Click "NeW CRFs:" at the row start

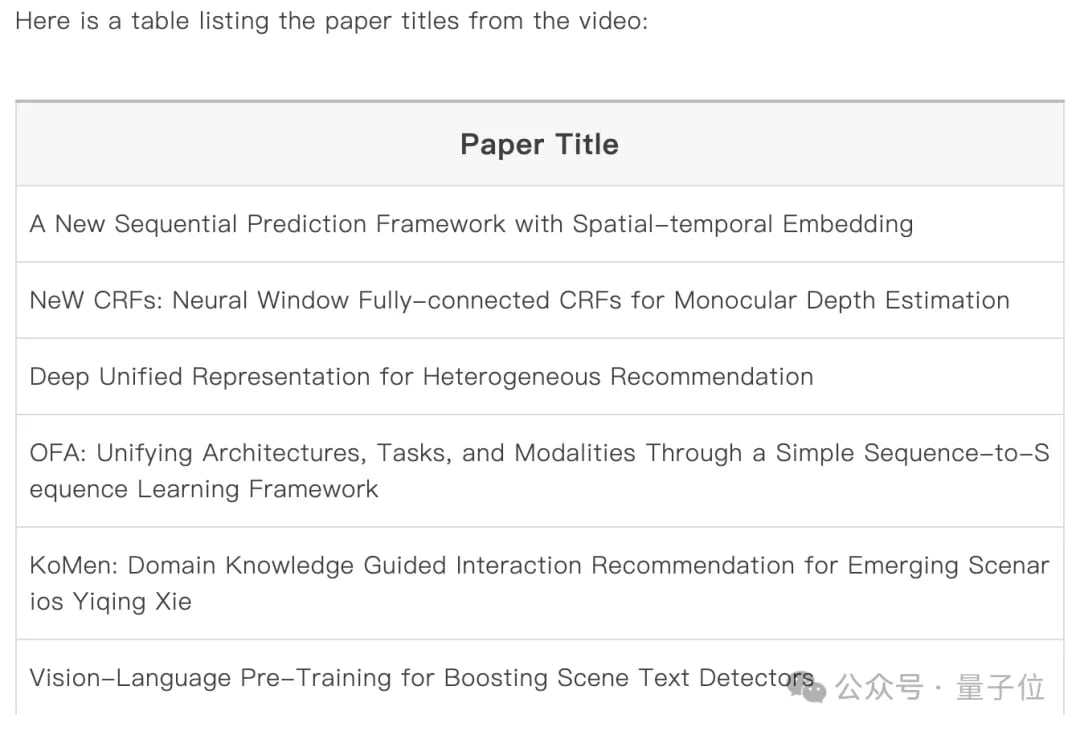coord(96,301)
